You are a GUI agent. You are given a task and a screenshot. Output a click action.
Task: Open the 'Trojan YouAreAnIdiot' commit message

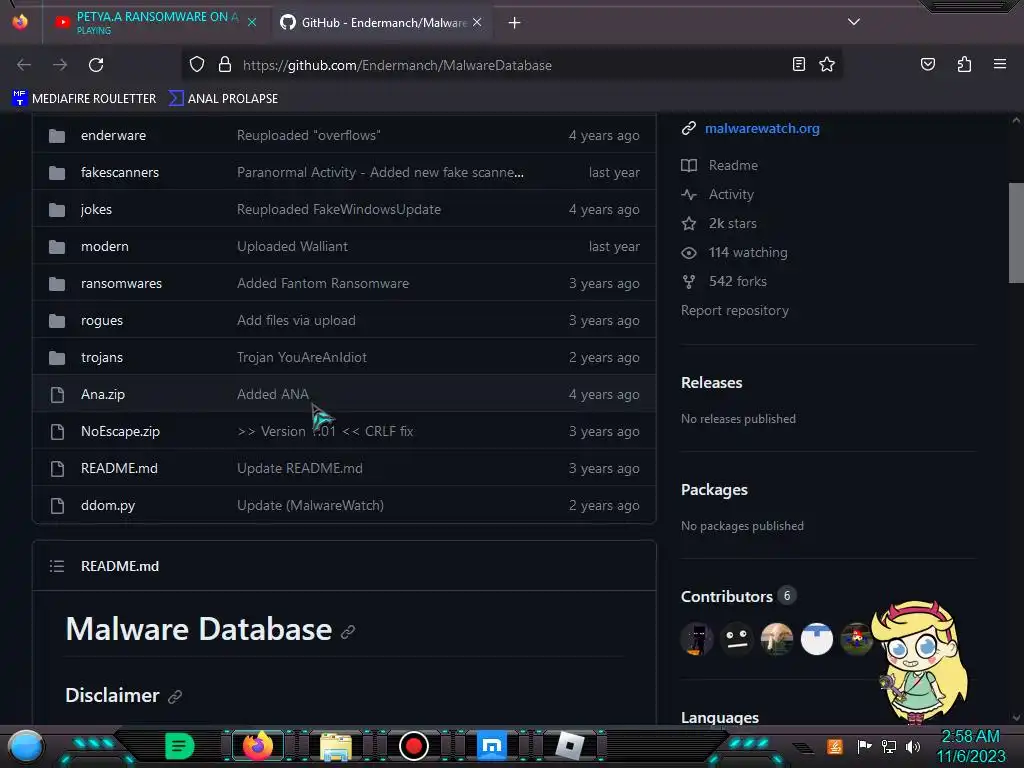tap(301, 357)
